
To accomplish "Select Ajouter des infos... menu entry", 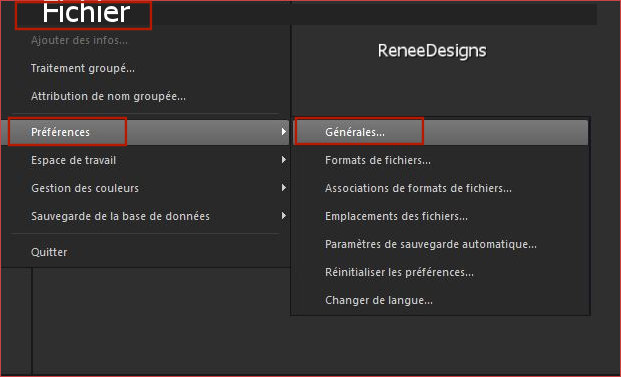I will (x=79, y=40).
